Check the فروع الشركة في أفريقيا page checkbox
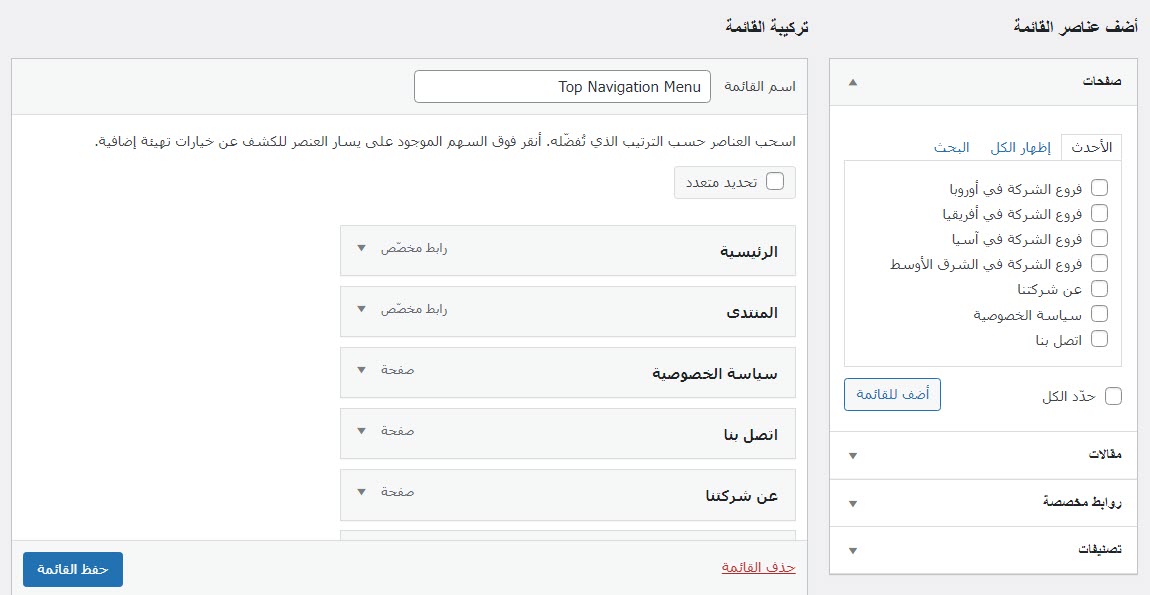 click(x=1099, y=213)
